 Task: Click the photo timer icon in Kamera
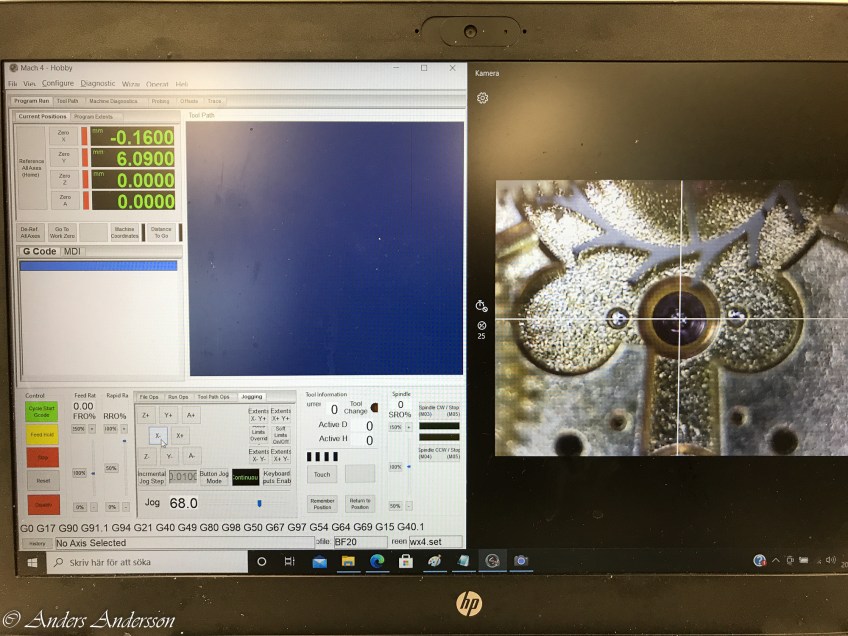[481, 306]
